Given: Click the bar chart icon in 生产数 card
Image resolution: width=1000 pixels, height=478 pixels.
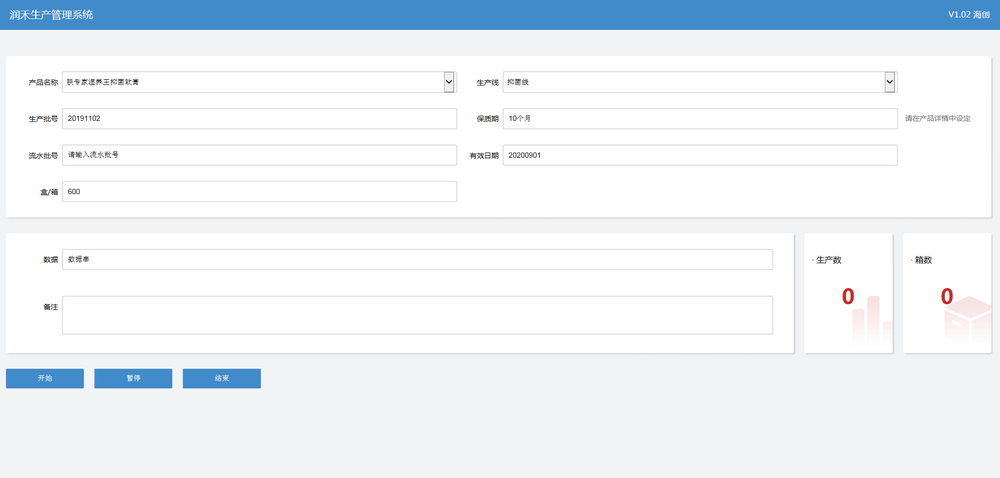Looking at the screenshot, I should pyautogui.click(x=866, y=322).
